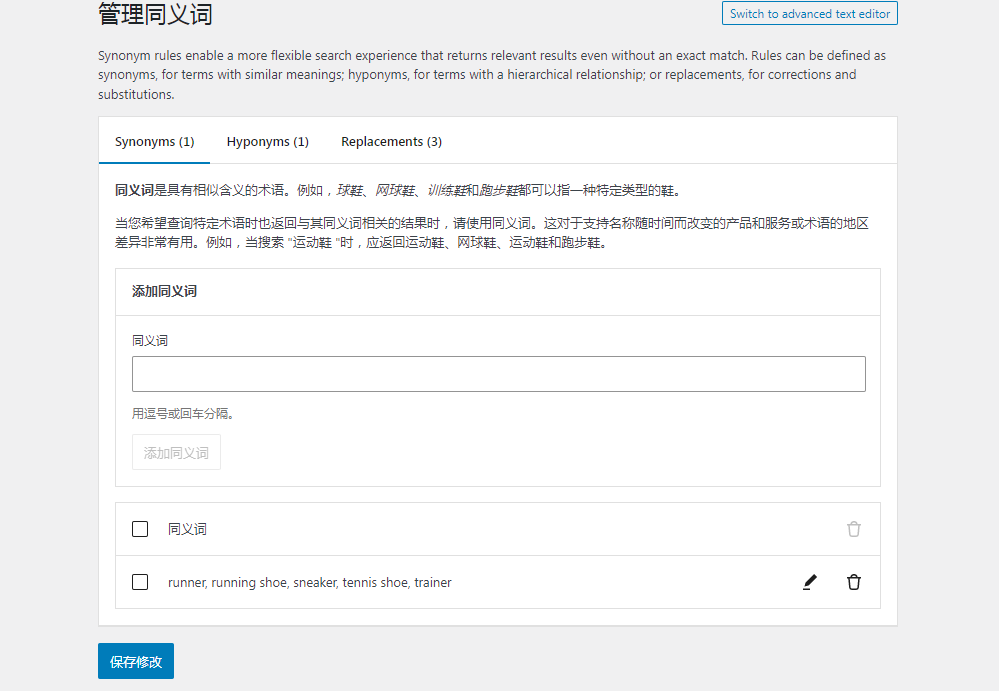Click the synonym rules description paragraph
999x691 pixels.
[x=497, y=74]
